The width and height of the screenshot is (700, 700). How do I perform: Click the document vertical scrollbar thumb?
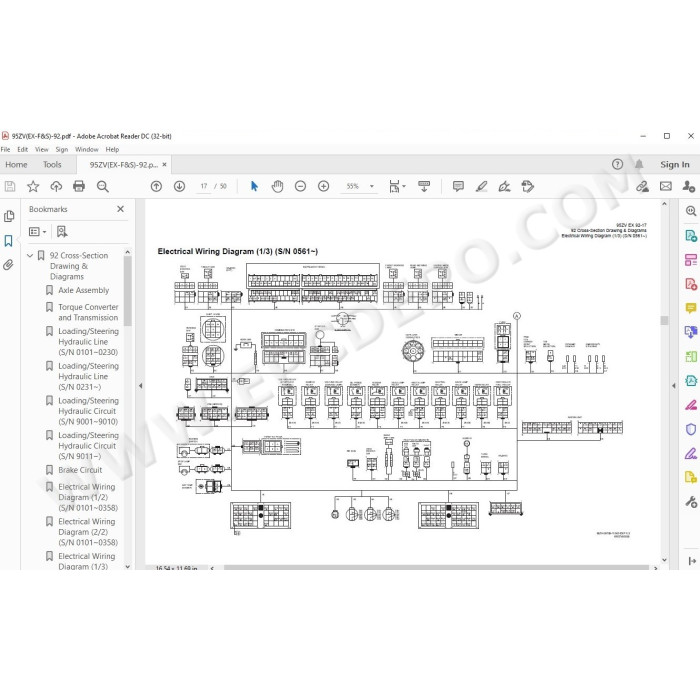coord(664,320)
